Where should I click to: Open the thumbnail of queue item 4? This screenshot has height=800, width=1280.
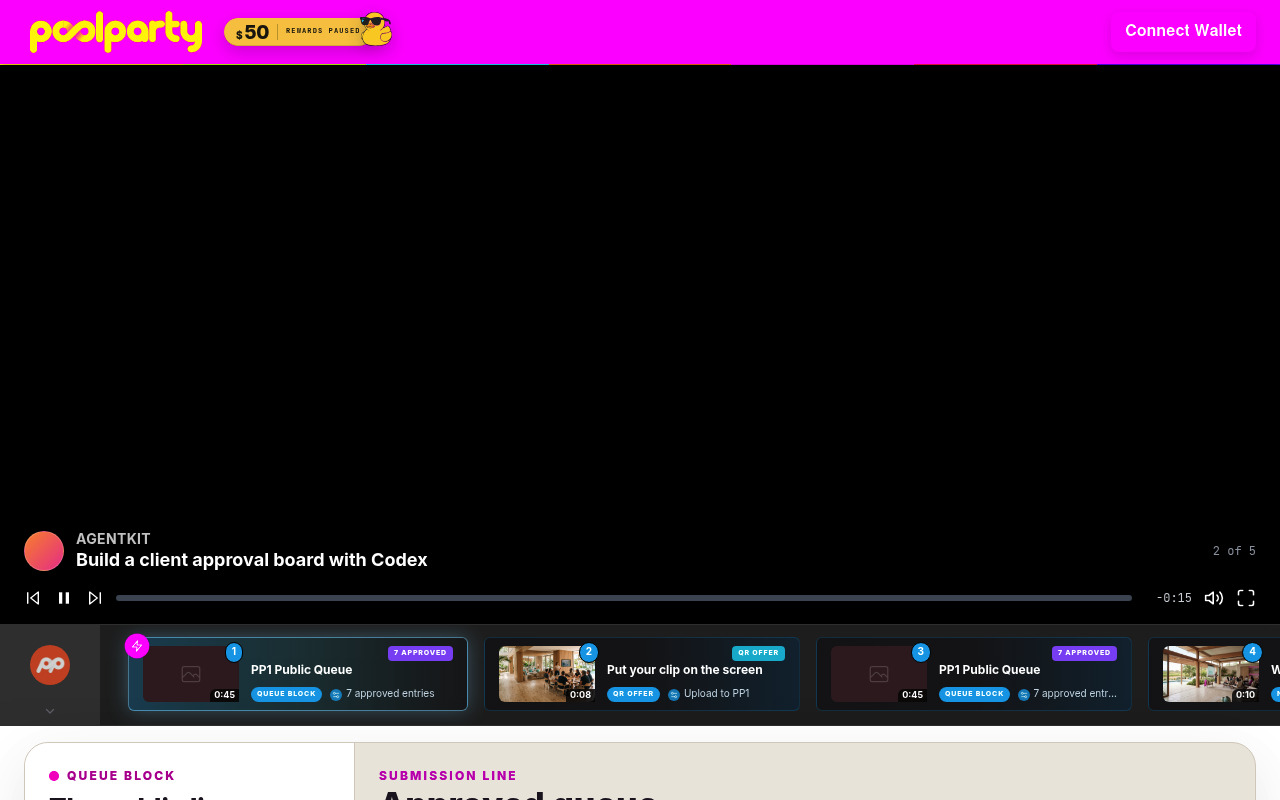click(x=1211, y=674)
